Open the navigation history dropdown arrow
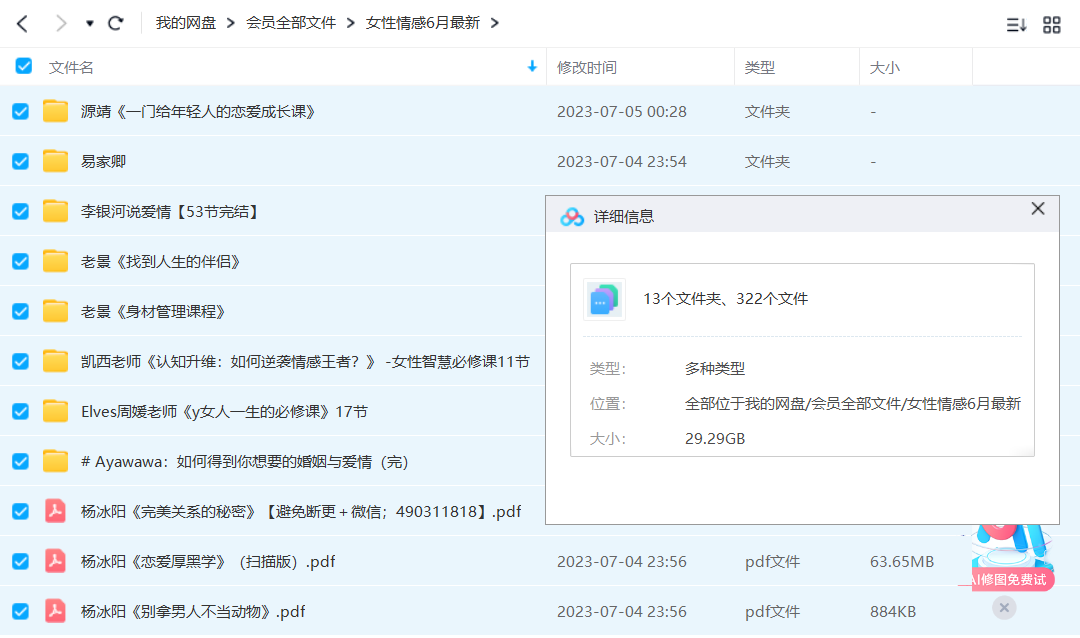The height and width of the screenshot is (638, 1080). click(90, 23)
